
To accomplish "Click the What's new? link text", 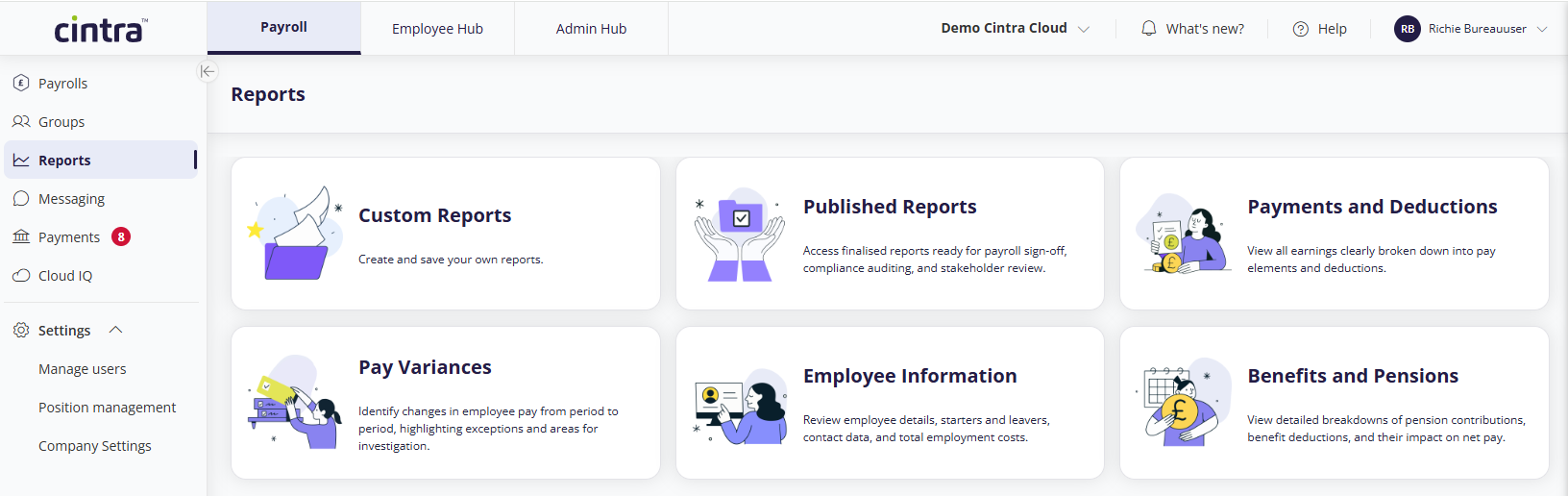I will [1205, 29].
